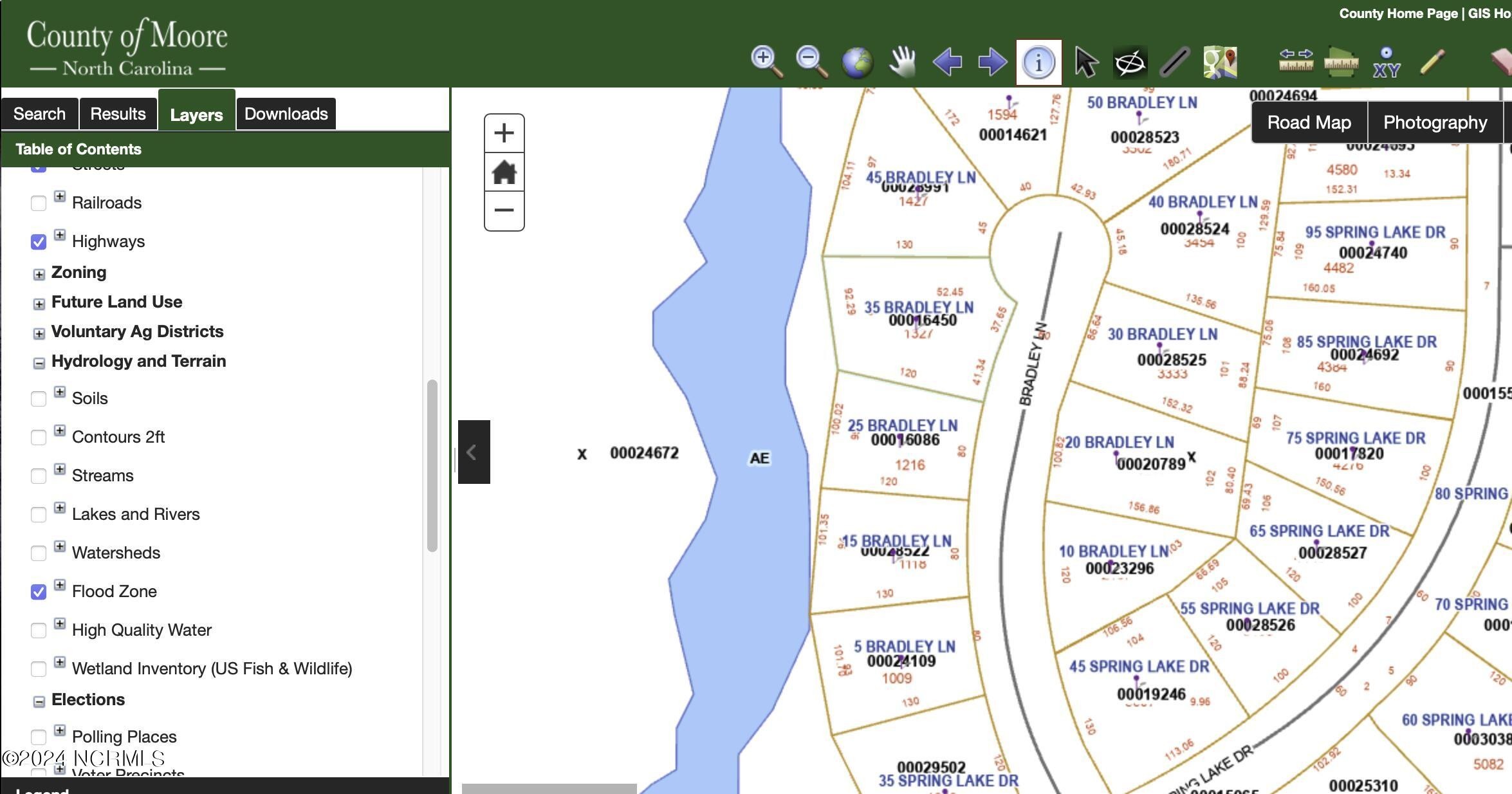The image size is (1512, 794).
Task: Select the Zoom In magnifier tool
Action: [766, 62]
